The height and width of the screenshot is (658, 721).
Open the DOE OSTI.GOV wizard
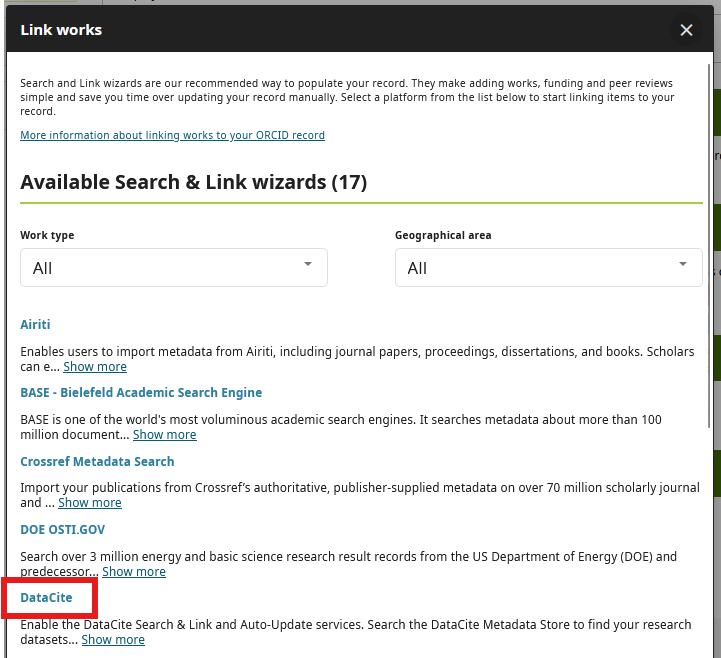(x=63, y=530)
